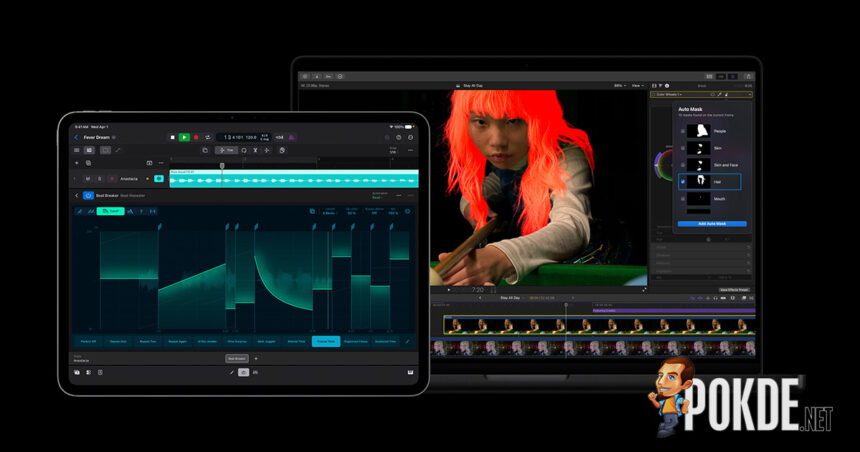Image resolution: width=860 pixels, height=452 pixels.
Task: Toggle Cycle mode in Logic Pro transport
Action: [x=207, y=137]
